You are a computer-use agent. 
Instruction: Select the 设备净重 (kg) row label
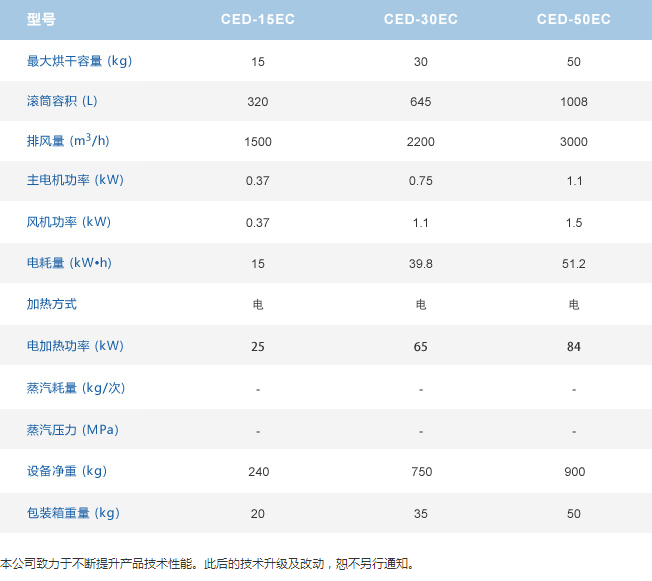coord(66,471)
